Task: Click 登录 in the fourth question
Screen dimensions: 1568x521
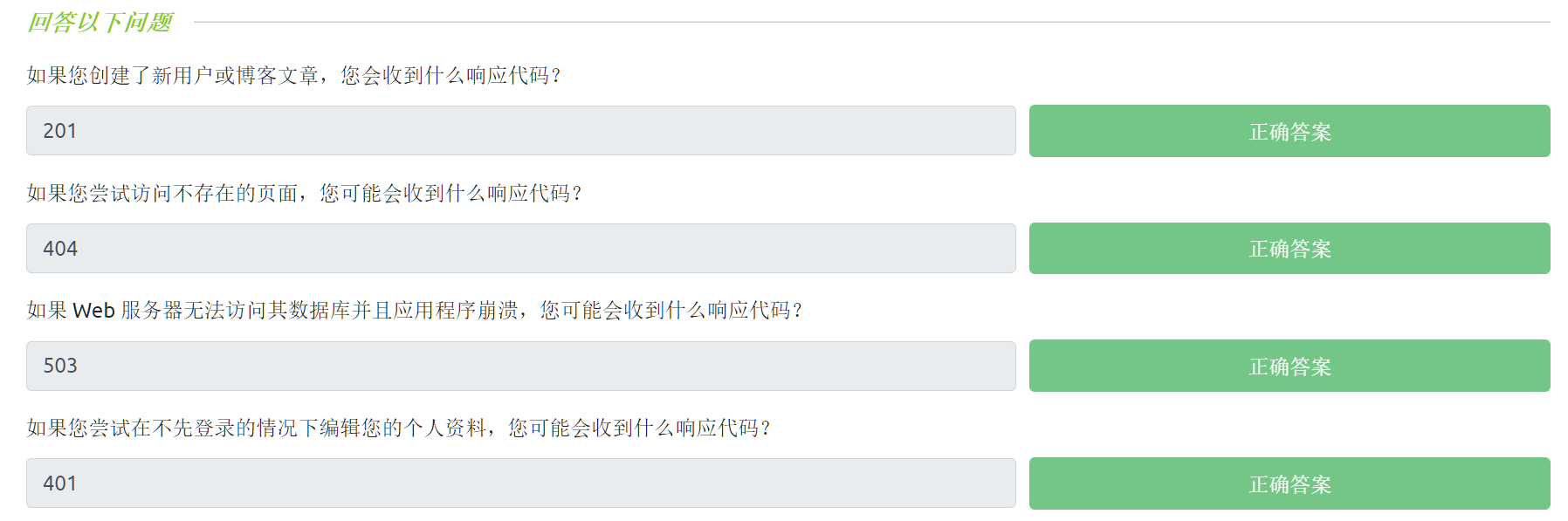Action: coord(215,428)
